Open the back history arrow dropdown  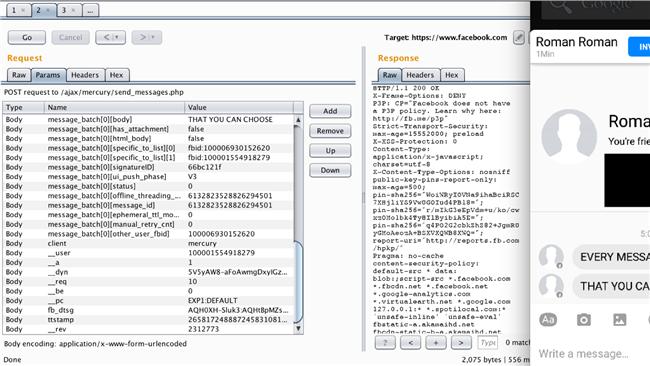[x=110, y=37]
